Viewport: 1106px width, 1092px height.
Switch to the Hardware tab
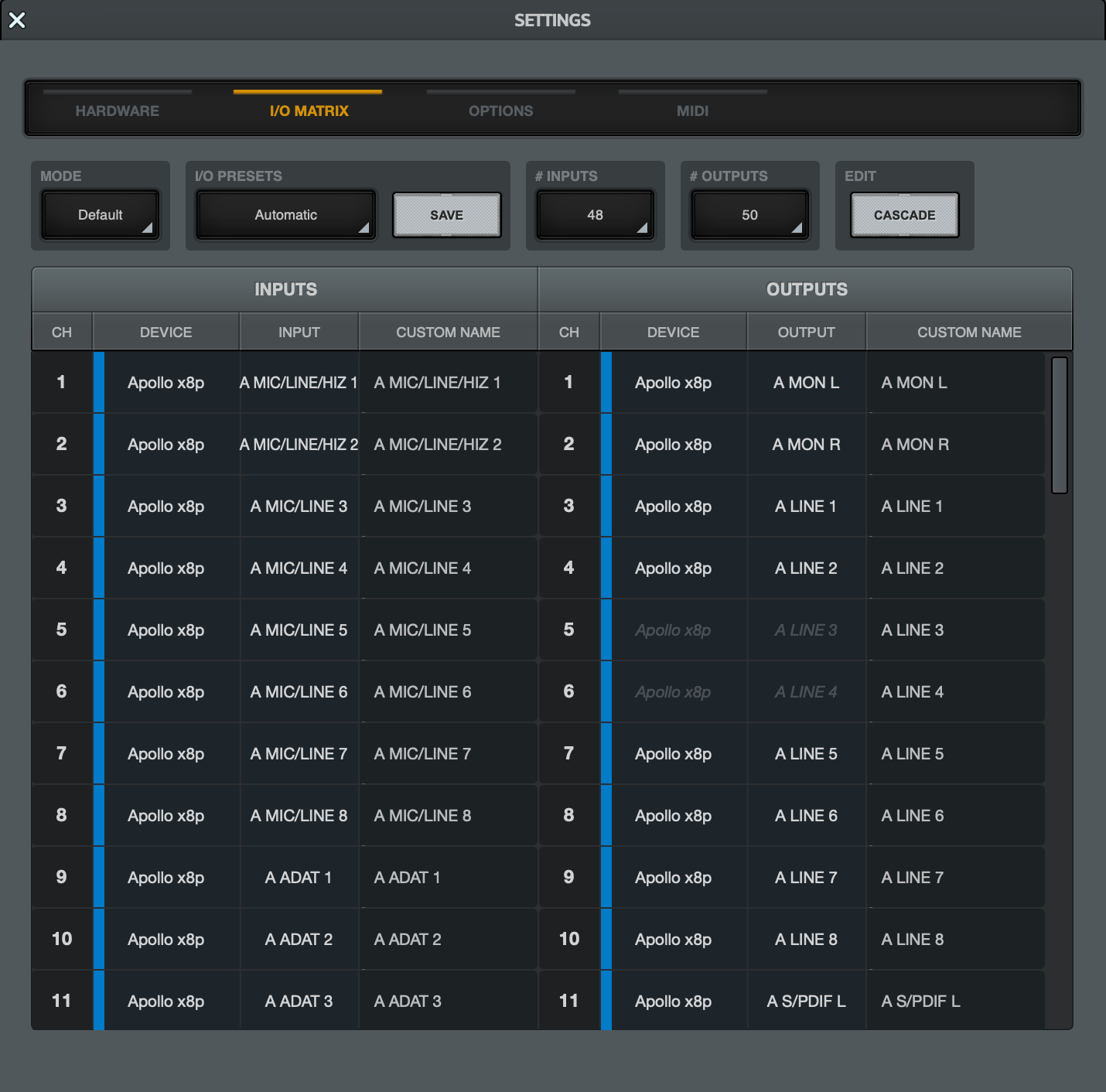[x=118, y=111]
